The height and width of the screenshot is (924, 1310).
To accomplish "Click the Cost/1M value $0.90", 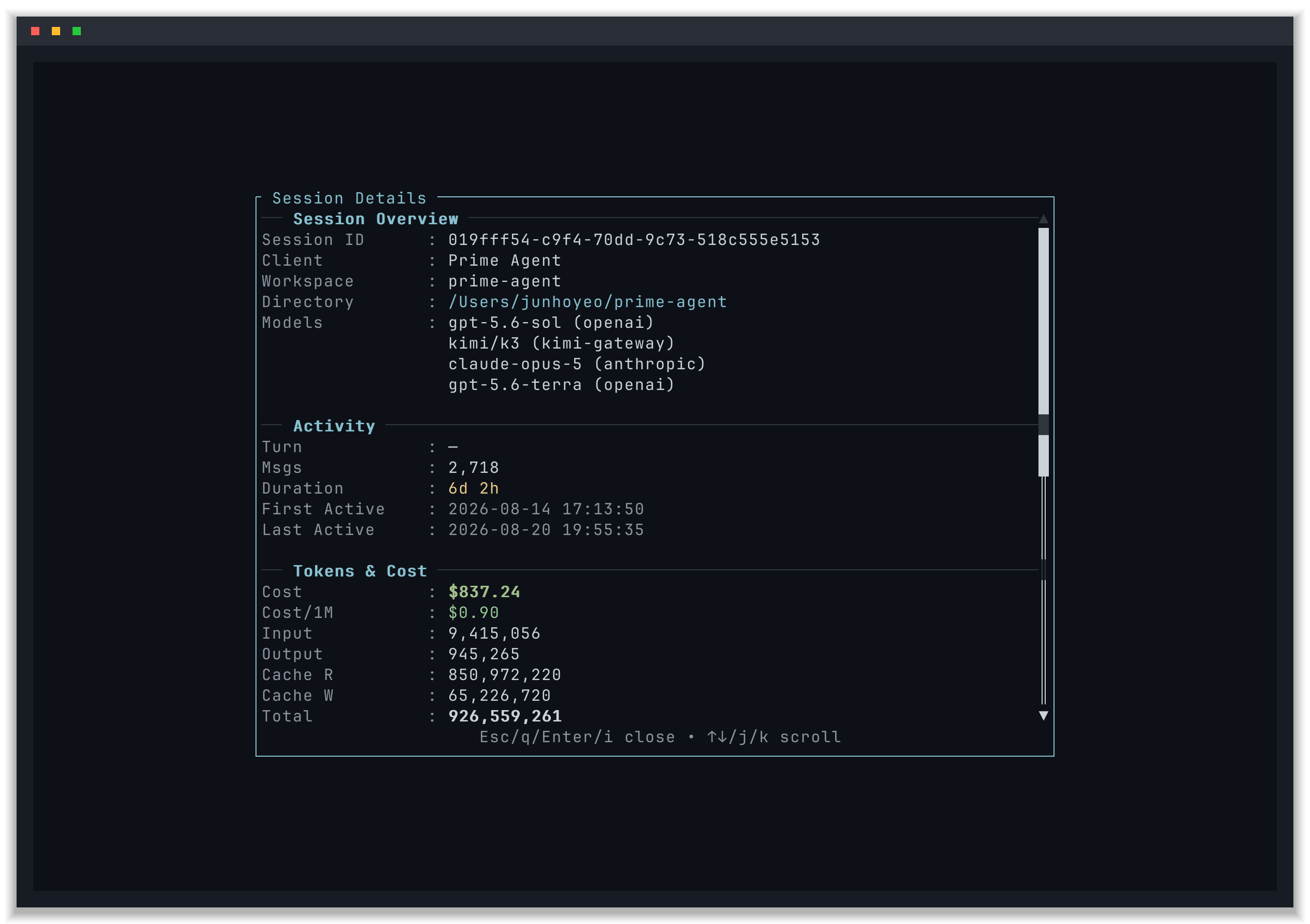I will 474,613.
